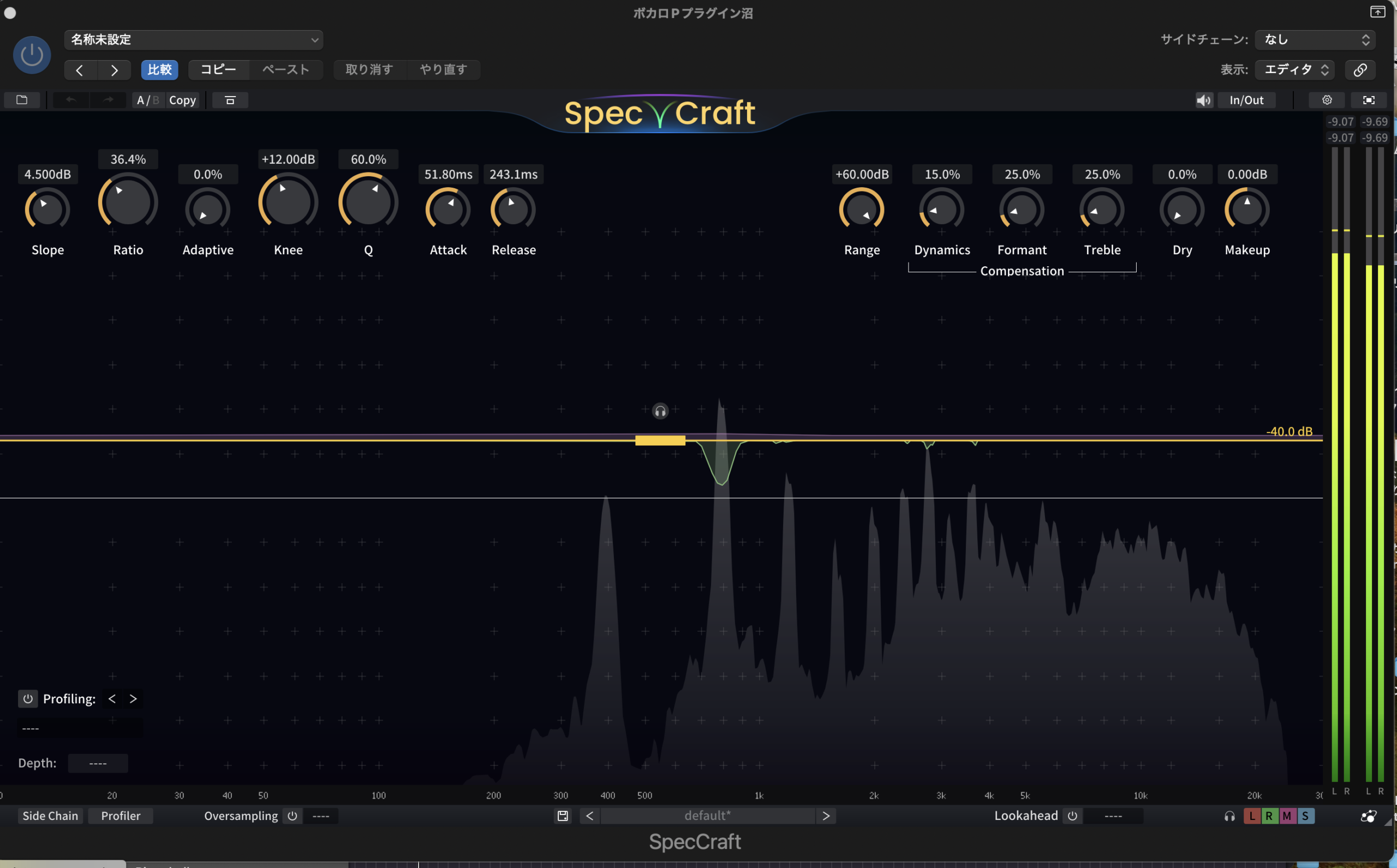Click the Slope knob
The image size is (1397, 868).
(47, 209)
